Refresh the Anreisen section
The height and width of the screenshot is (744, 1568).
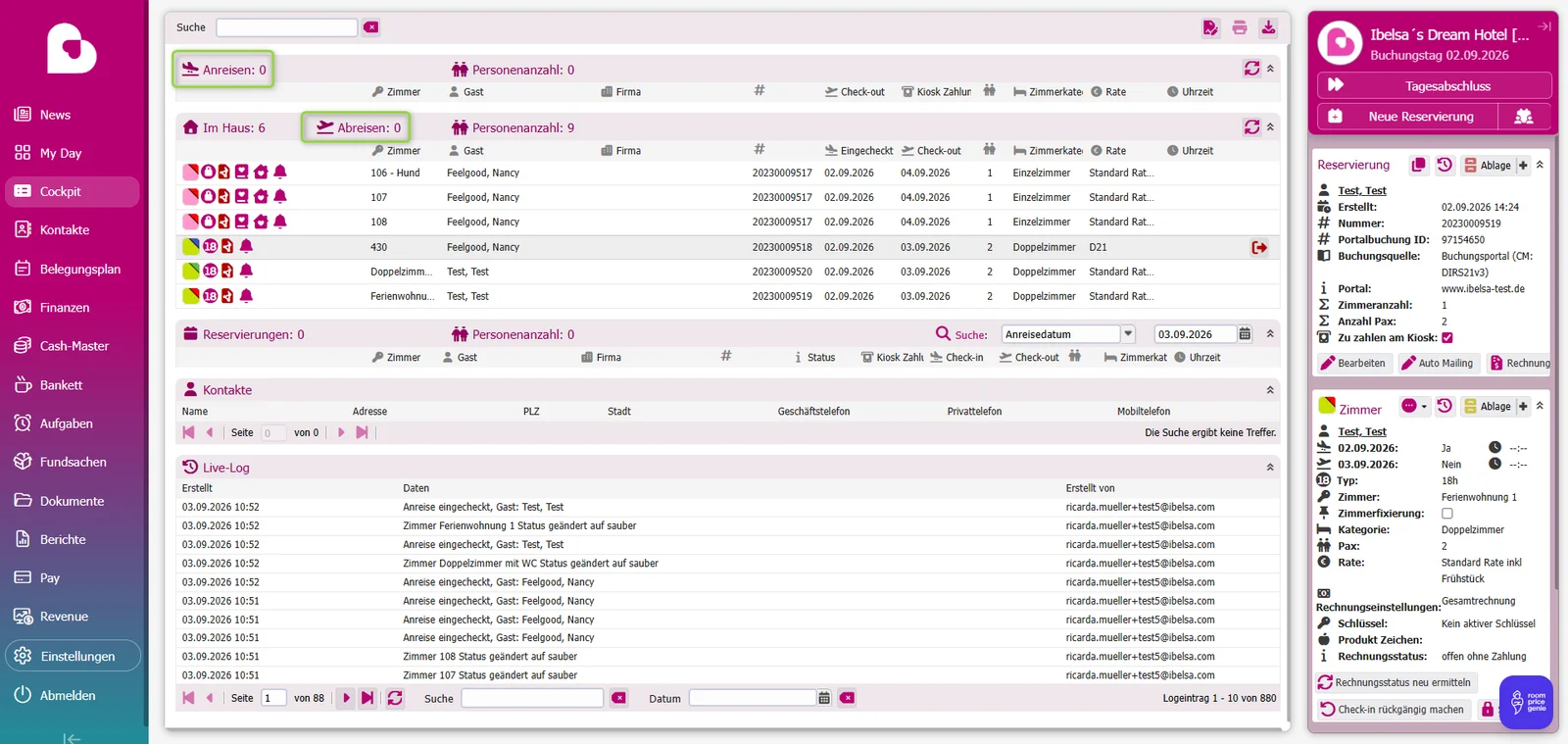click(1251, 69)
